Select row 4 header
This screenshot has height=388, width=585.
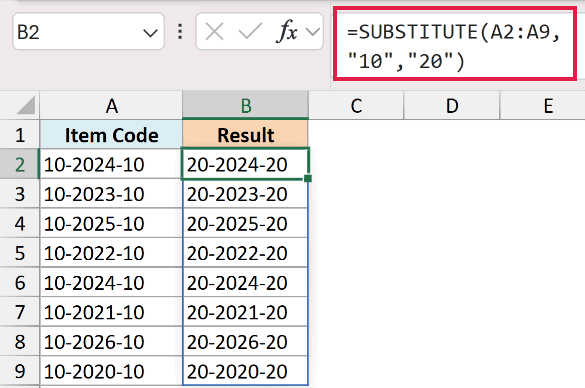tap(20, 223)
